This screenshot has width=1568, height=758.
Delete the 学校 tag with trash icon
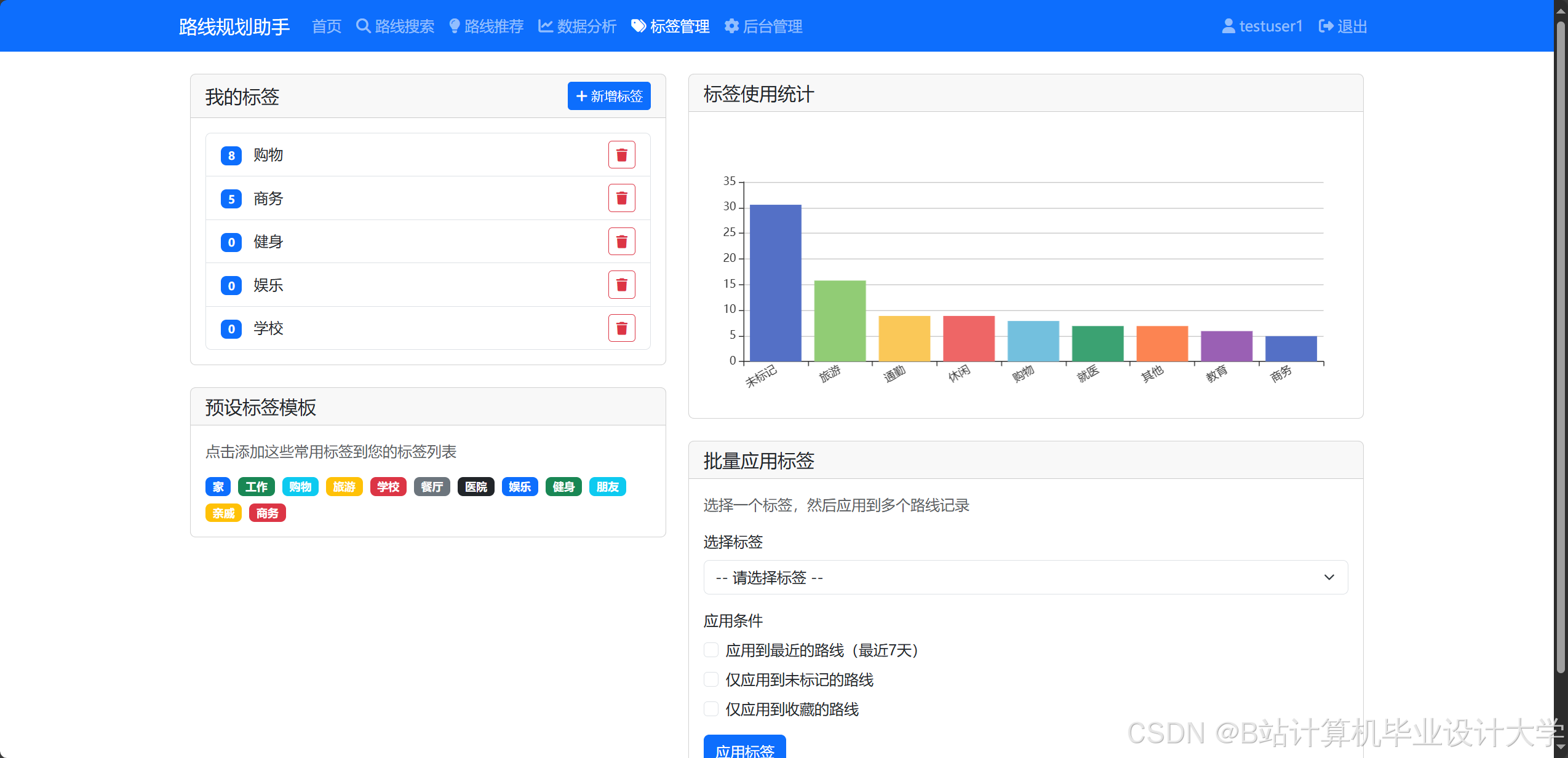[621, 328]
